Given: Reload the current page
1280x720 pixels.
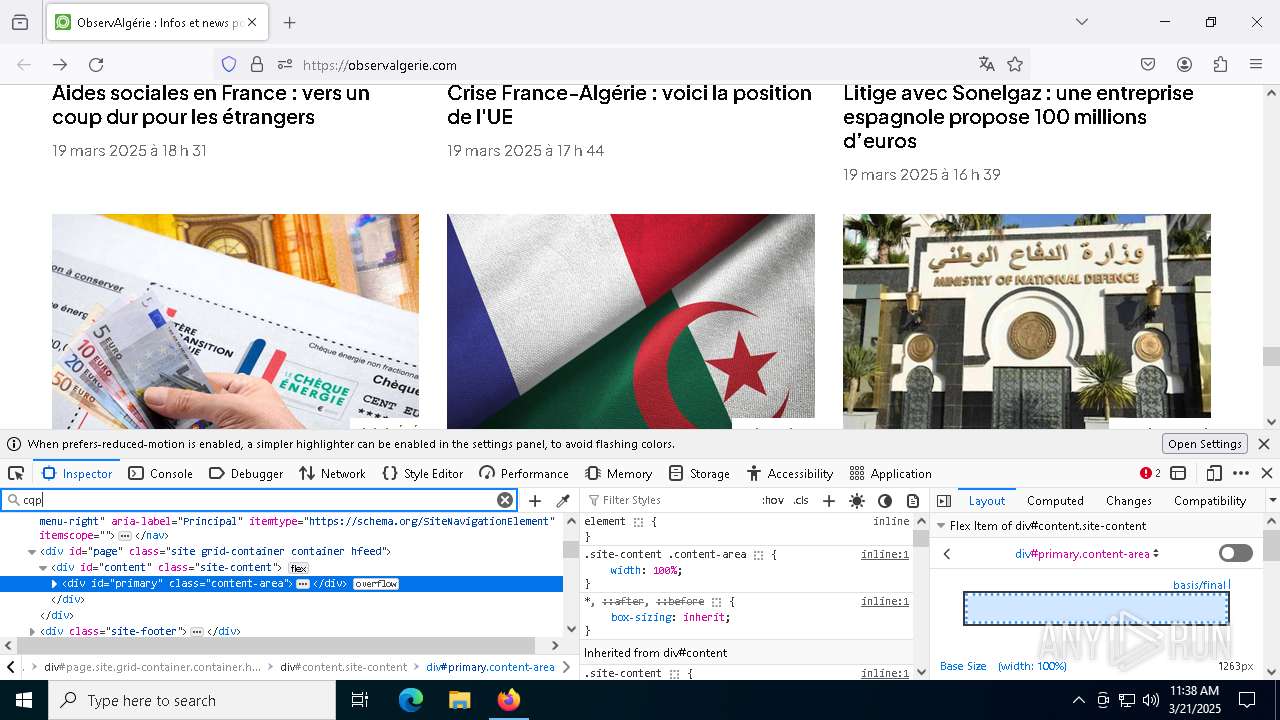Looking at the screenshot, I should (x=96, y=65).
